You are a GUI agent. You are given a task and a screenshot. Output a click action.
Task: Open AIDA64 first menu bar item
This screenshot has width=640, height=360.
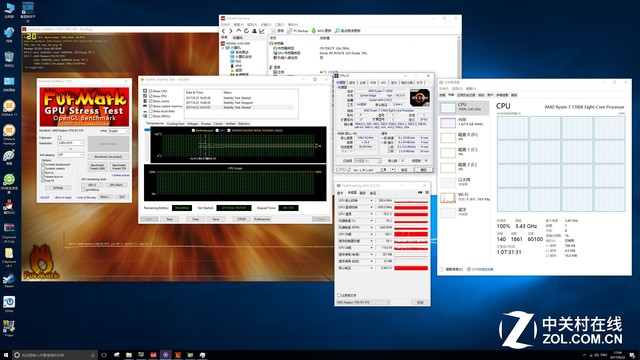(x=225, y=24)
